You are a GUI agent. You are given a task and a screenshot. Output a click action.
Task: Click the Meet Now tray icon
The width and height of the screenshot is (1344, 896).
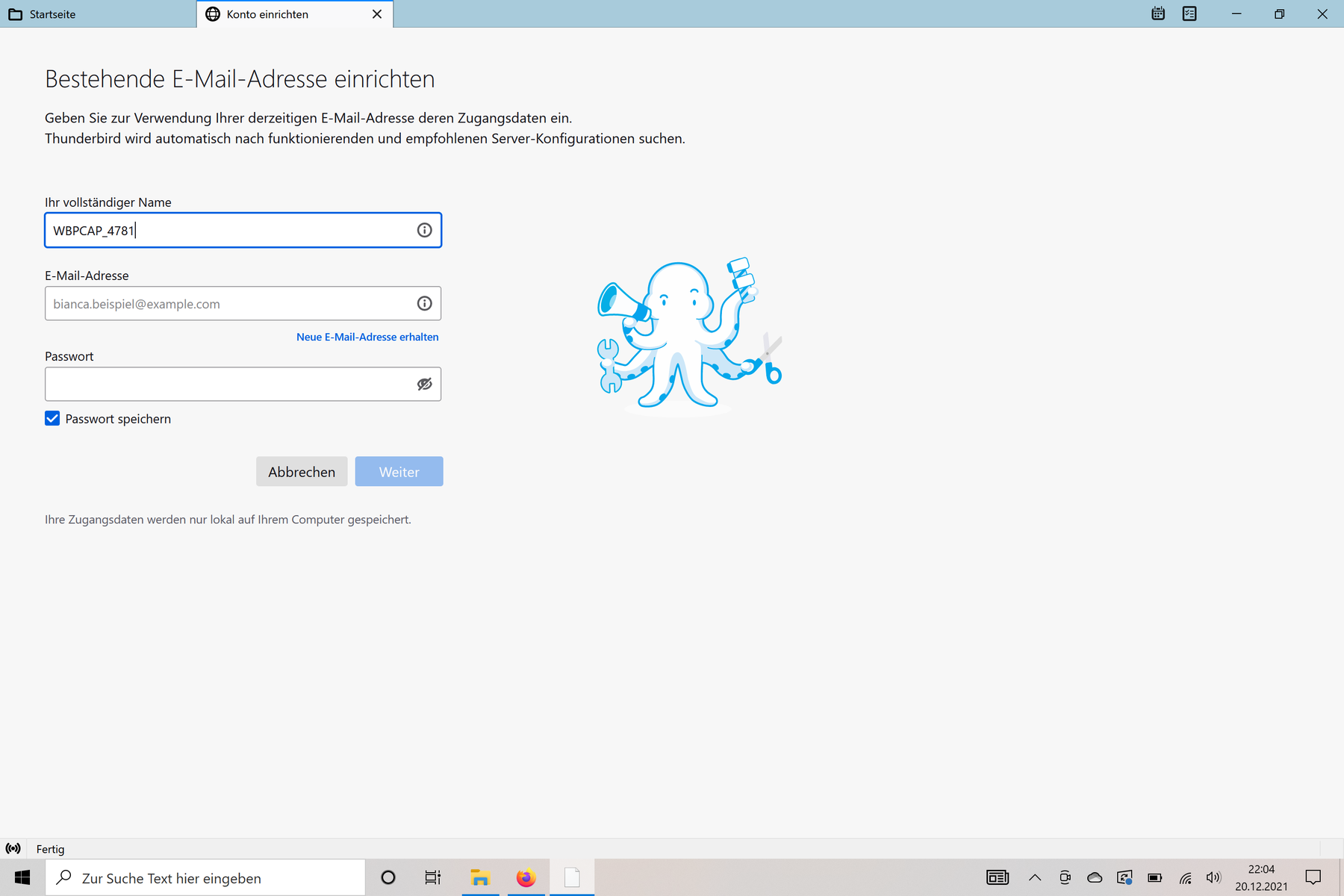tap(1065, 877)
